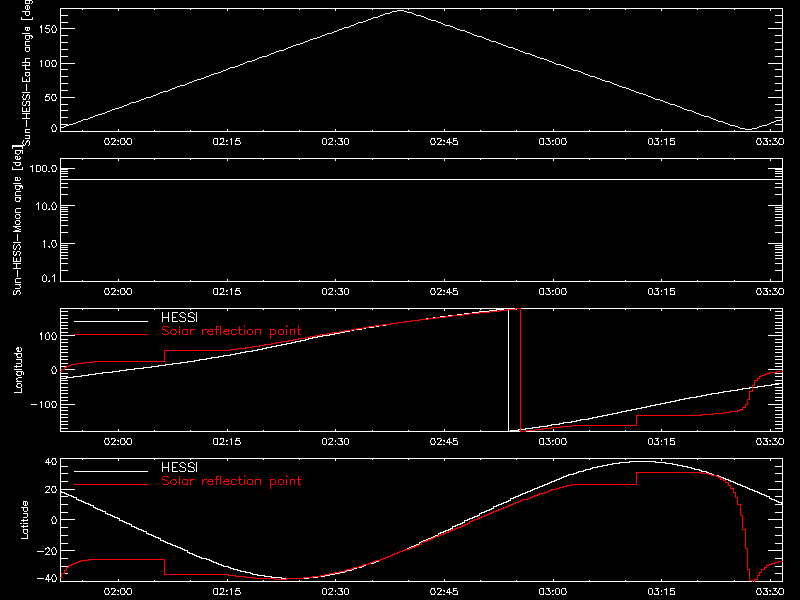Click 02:30 time label under Longitude plot
Viewport: 800px width, 600px height.
point(335,442)
